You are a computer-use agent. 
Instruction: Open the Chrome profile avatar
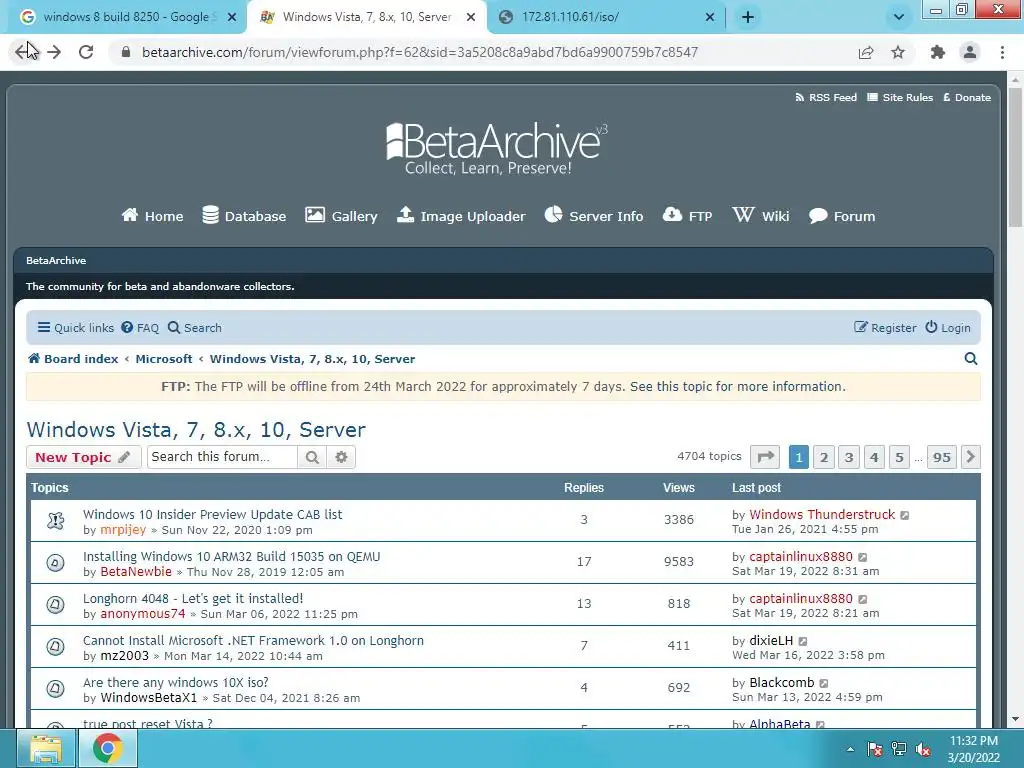[970, 52]
